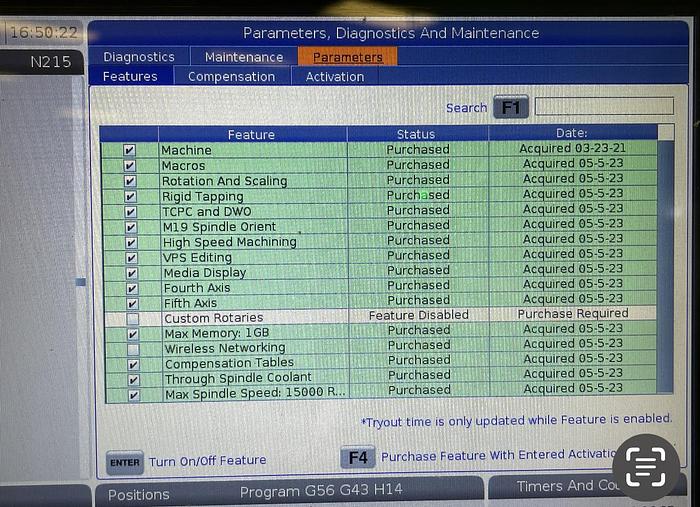Viewport: 700px width, 507px height.
Task: Switch to the Maintenance tab
Action: point(244,57)
